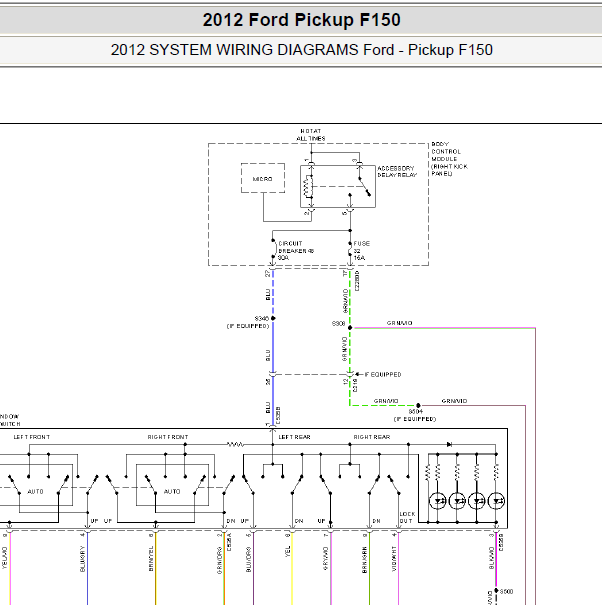
Task: Click the S308 splice label
Action: click(338, 324)
